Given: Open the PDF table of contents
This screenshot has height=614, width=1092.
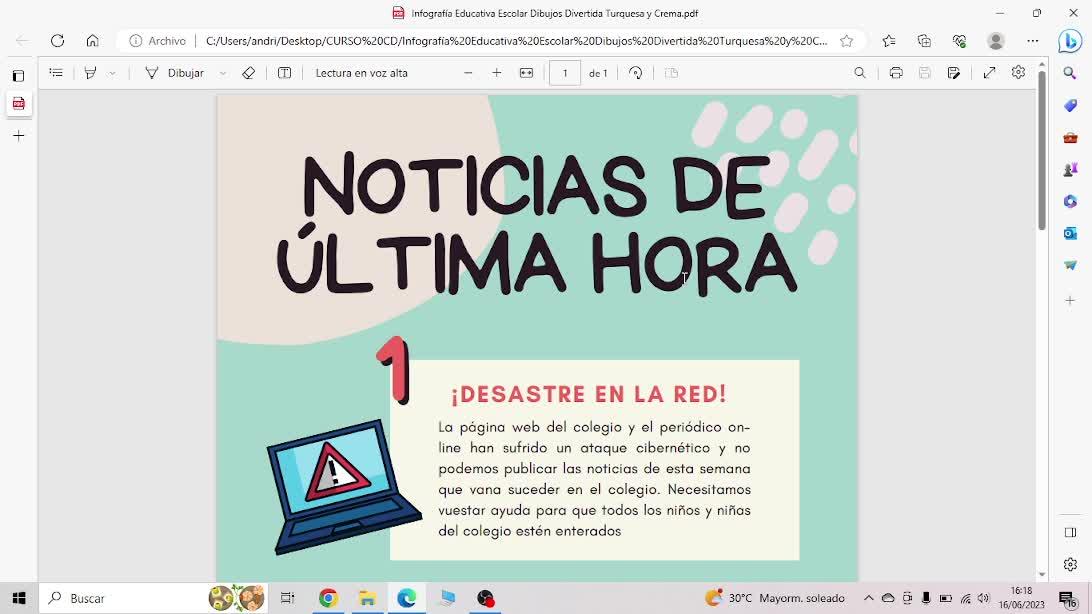Looking at the screenshot, I should [x=56, y=72].
